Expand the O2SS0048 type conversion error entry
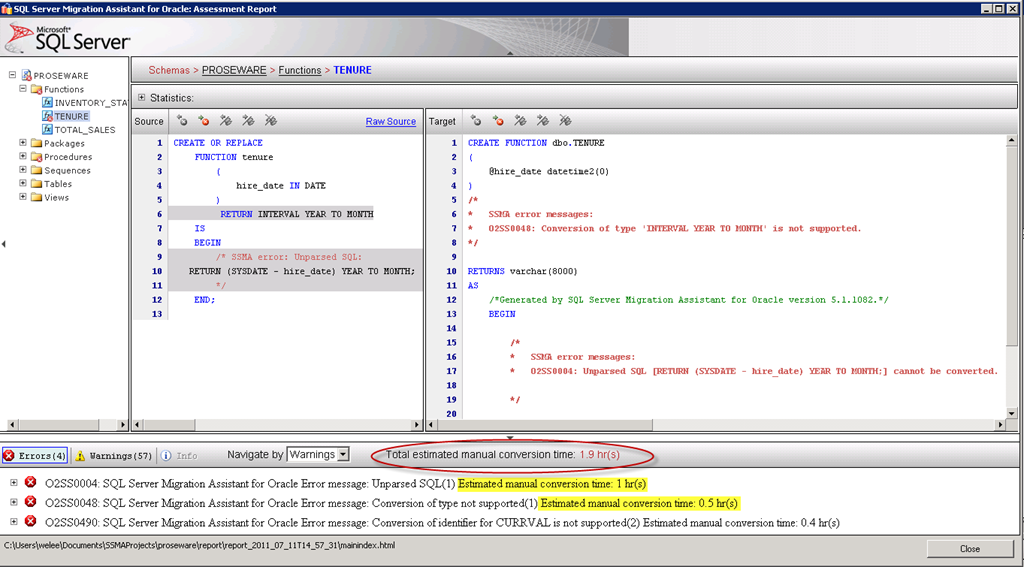 coord(14,502)
